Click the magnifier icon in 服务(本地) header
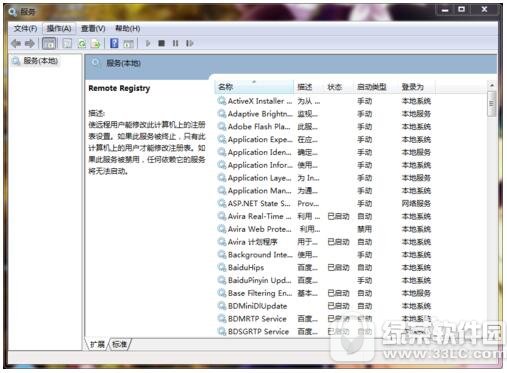 click(96, 63)
